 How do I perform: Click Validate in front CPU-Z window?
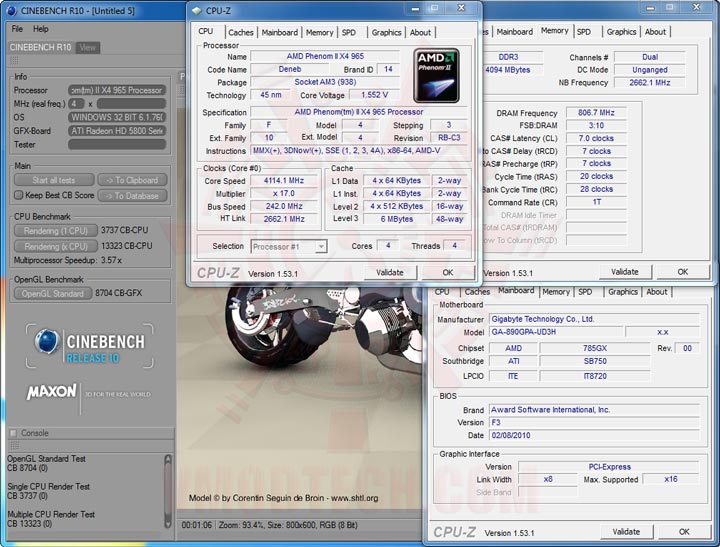coord(390,272)
